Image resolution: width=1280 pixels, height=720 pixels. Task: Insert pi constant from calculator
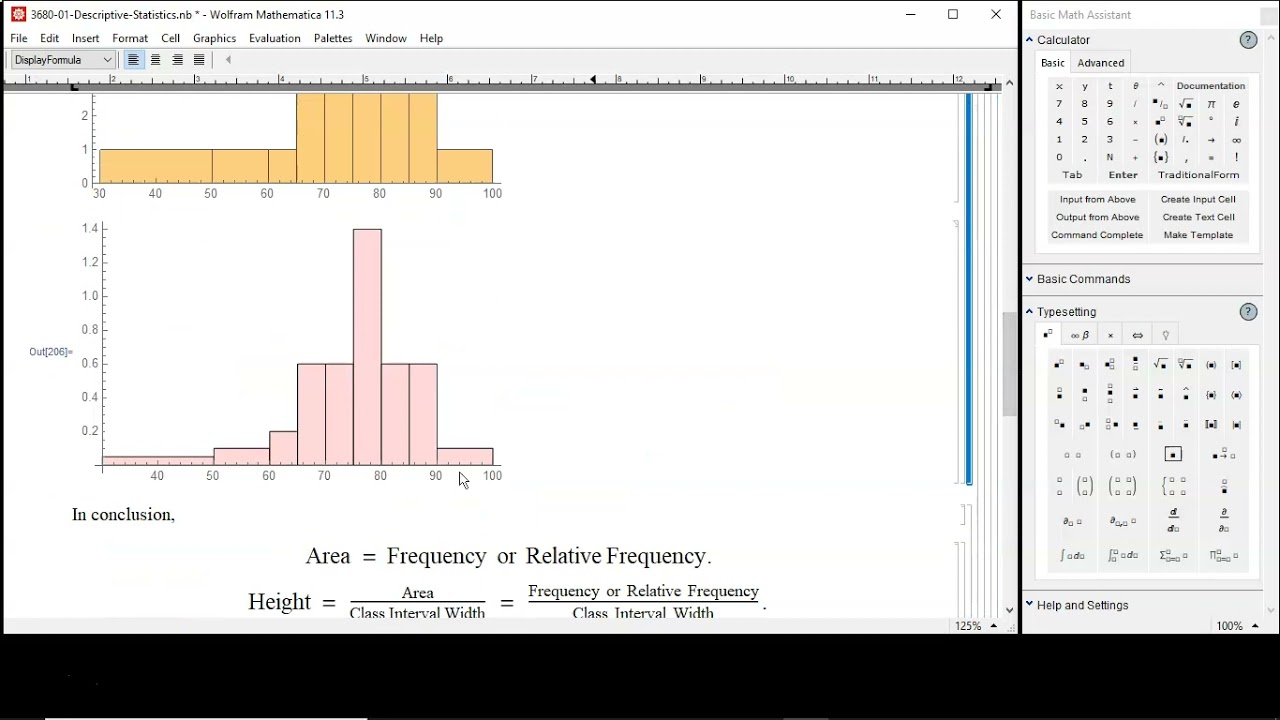point(1212,104)
